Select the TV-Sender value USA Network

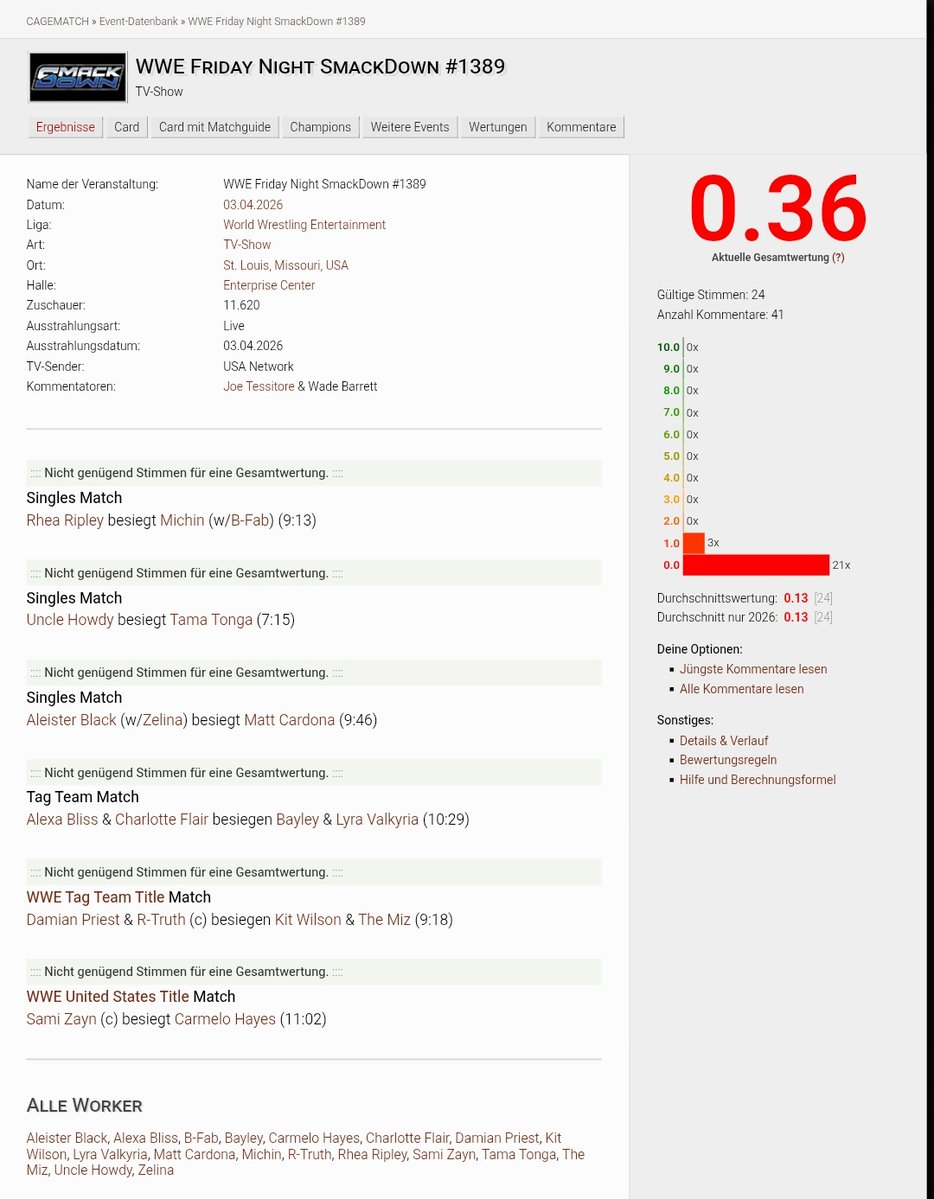[259, 366]
